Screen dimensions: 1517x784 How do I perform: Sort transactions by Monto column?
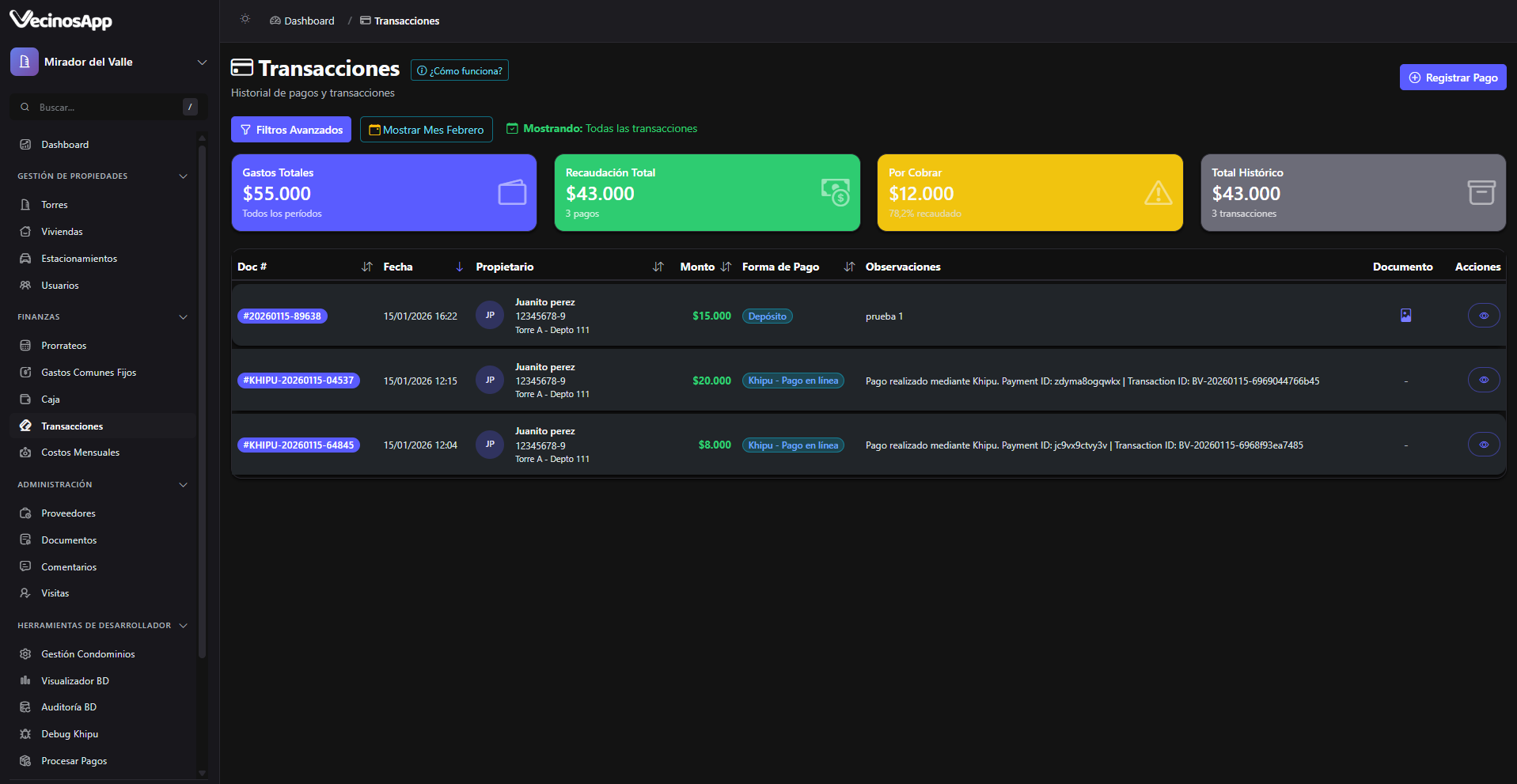[726, 267]
